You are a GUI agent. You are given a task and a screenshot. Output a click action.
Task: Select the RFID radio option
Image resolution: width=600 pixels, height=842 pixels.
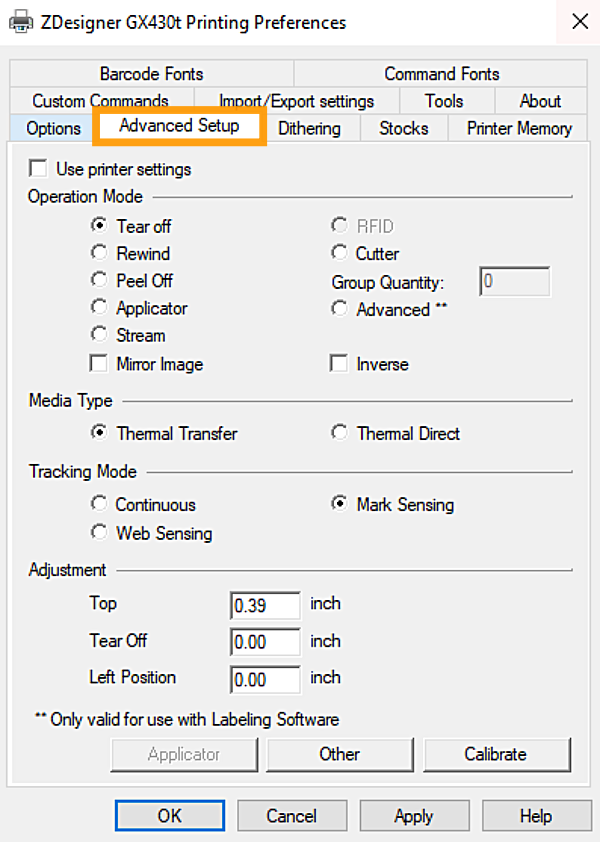[x=339, y=225]
